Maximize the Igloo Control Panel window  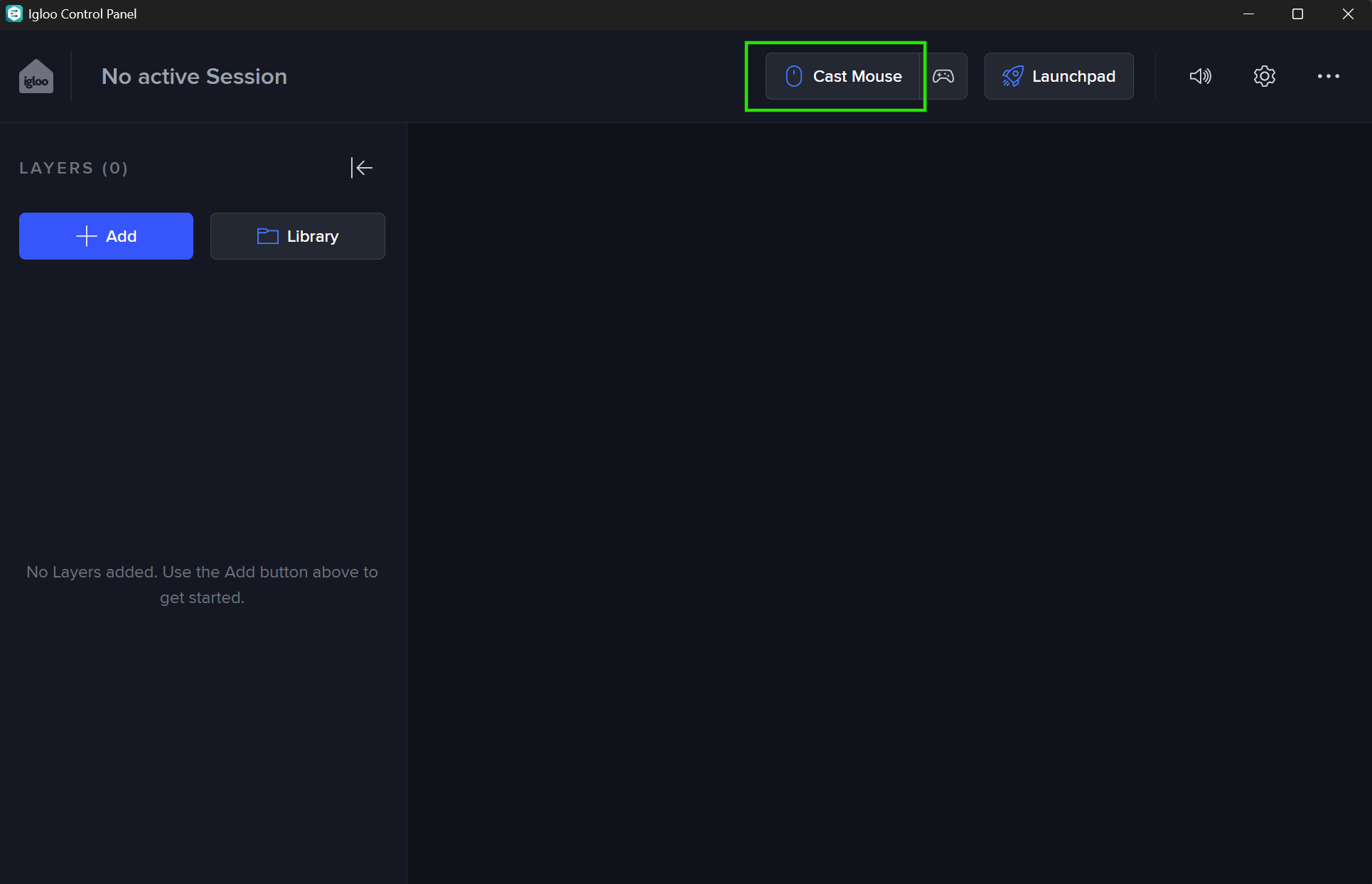coord(1297,14)
